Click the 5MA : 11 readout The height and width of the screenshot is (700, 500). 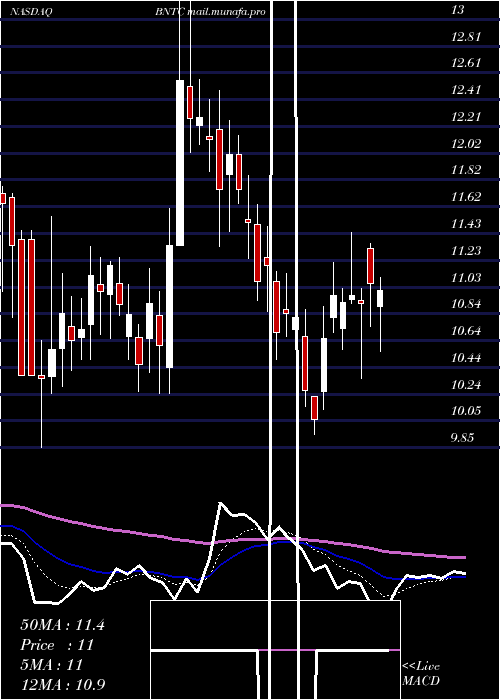(52, 665)
